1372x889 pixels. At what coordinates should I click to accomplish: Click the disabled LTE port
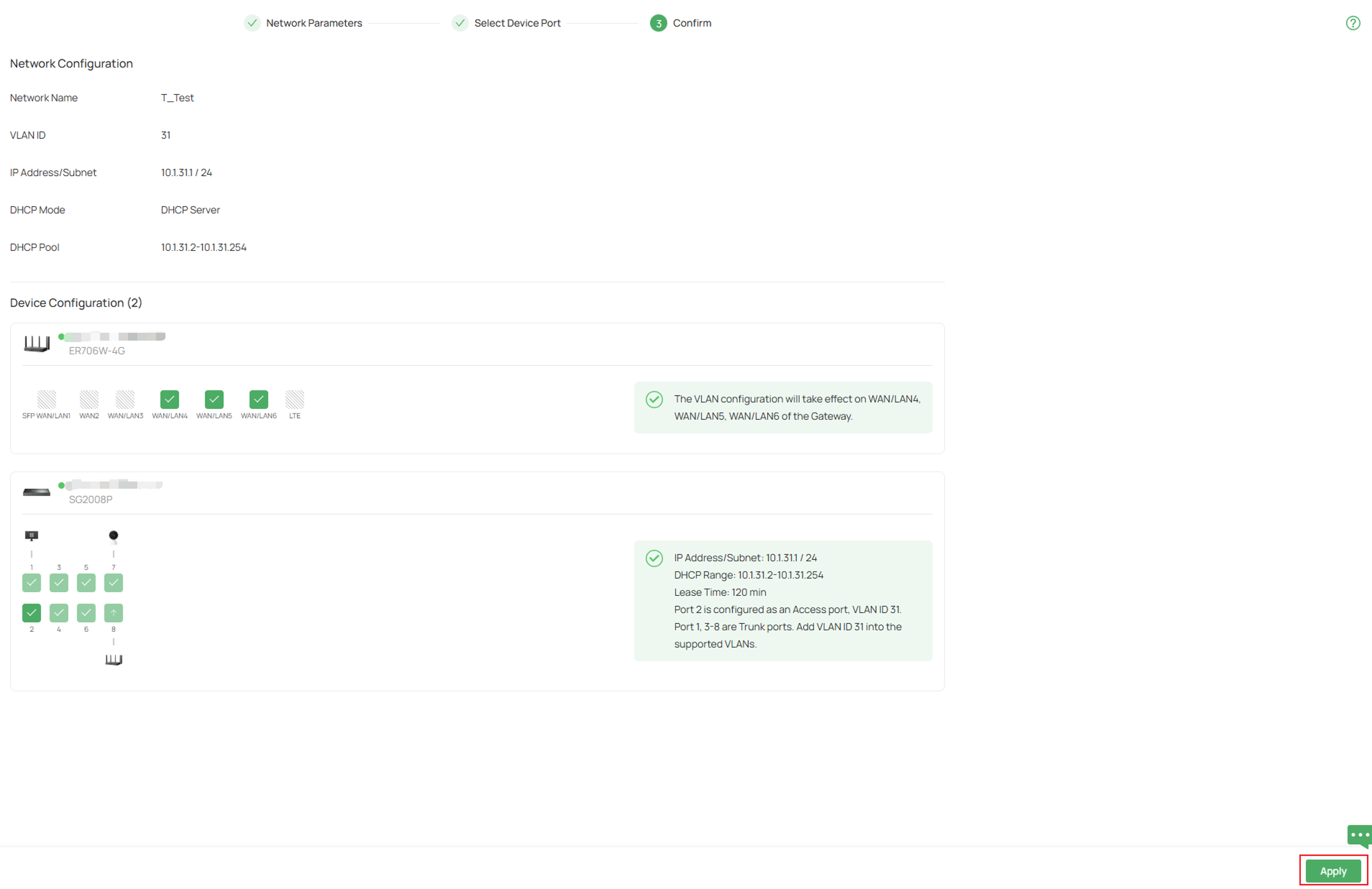(295, 399)
